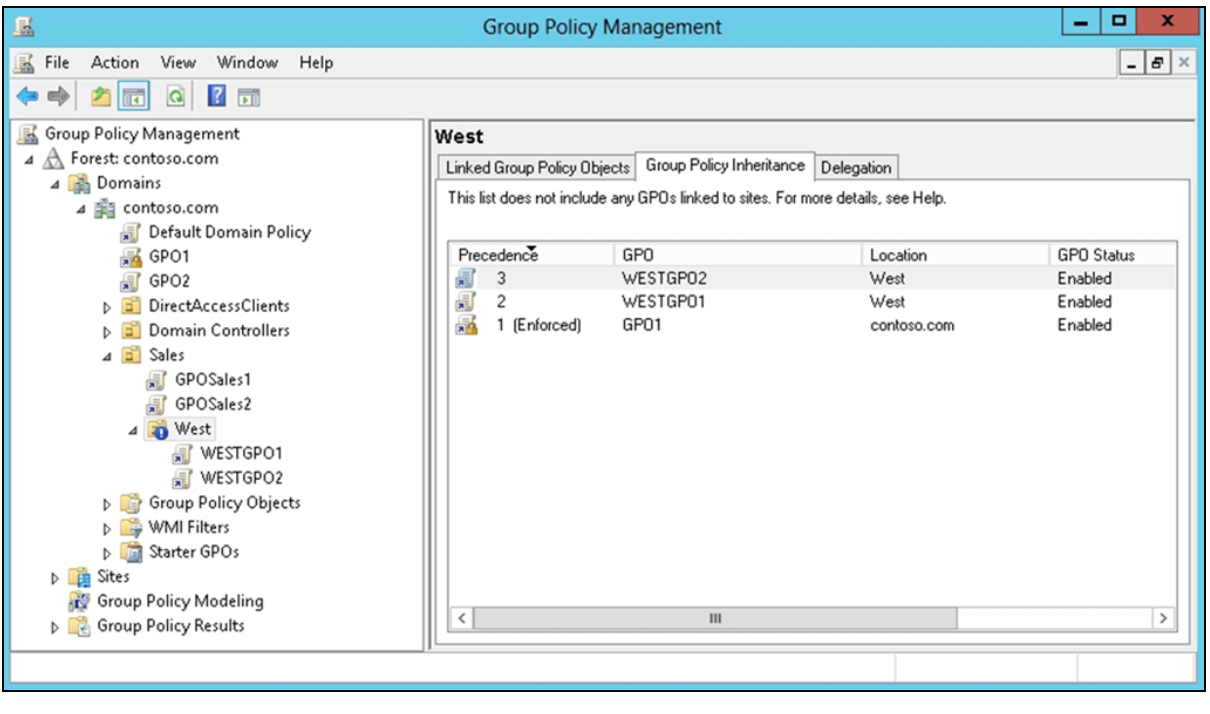This screenshot has width=1210, height=714.
Task: Select the Default Domain Policy GPO link icon
Action: click(x=129, y=232)
